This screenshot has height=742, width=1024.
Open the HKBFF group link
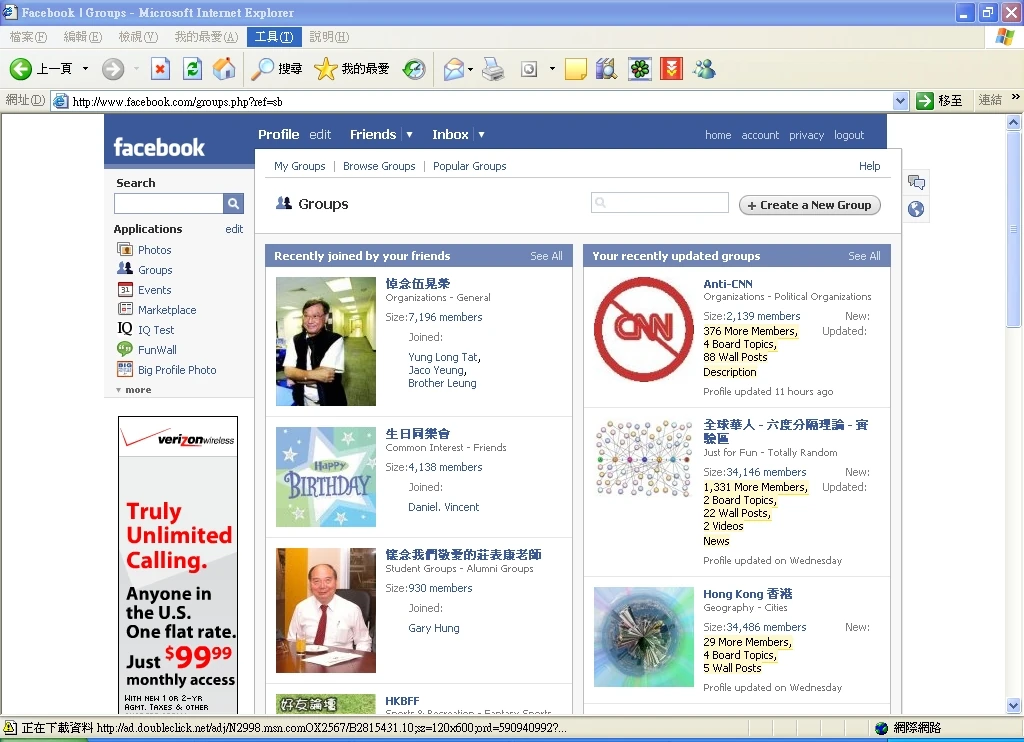402,701
